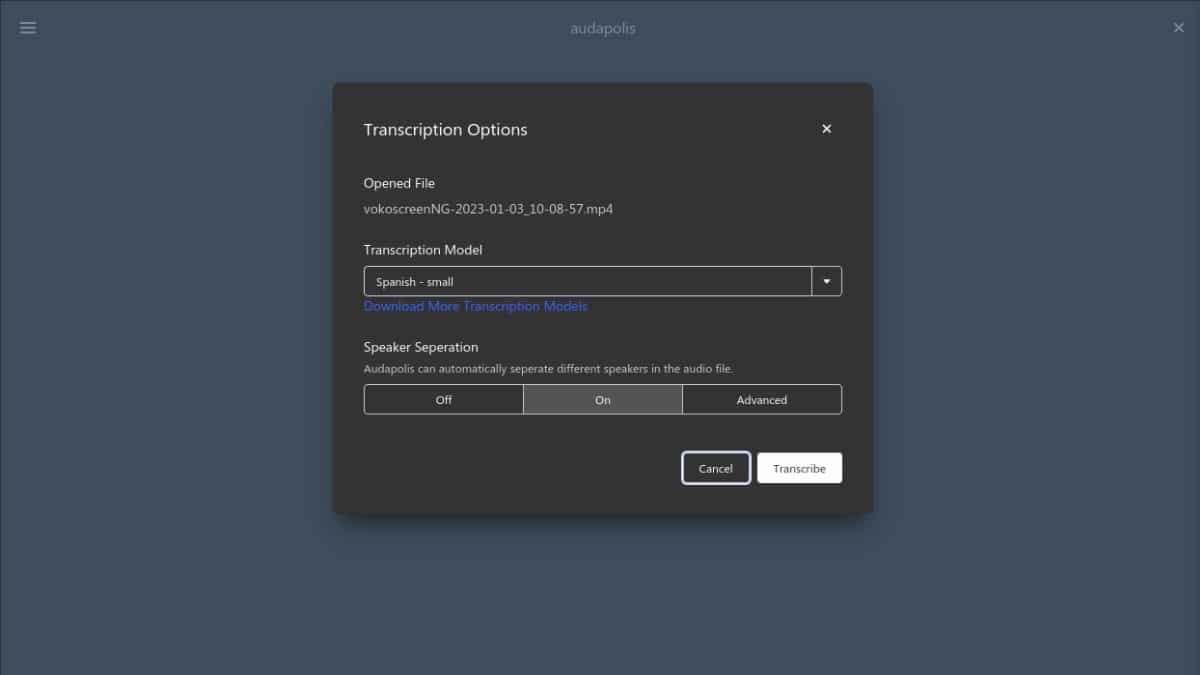Close the audapolis window

(1178, 28)
